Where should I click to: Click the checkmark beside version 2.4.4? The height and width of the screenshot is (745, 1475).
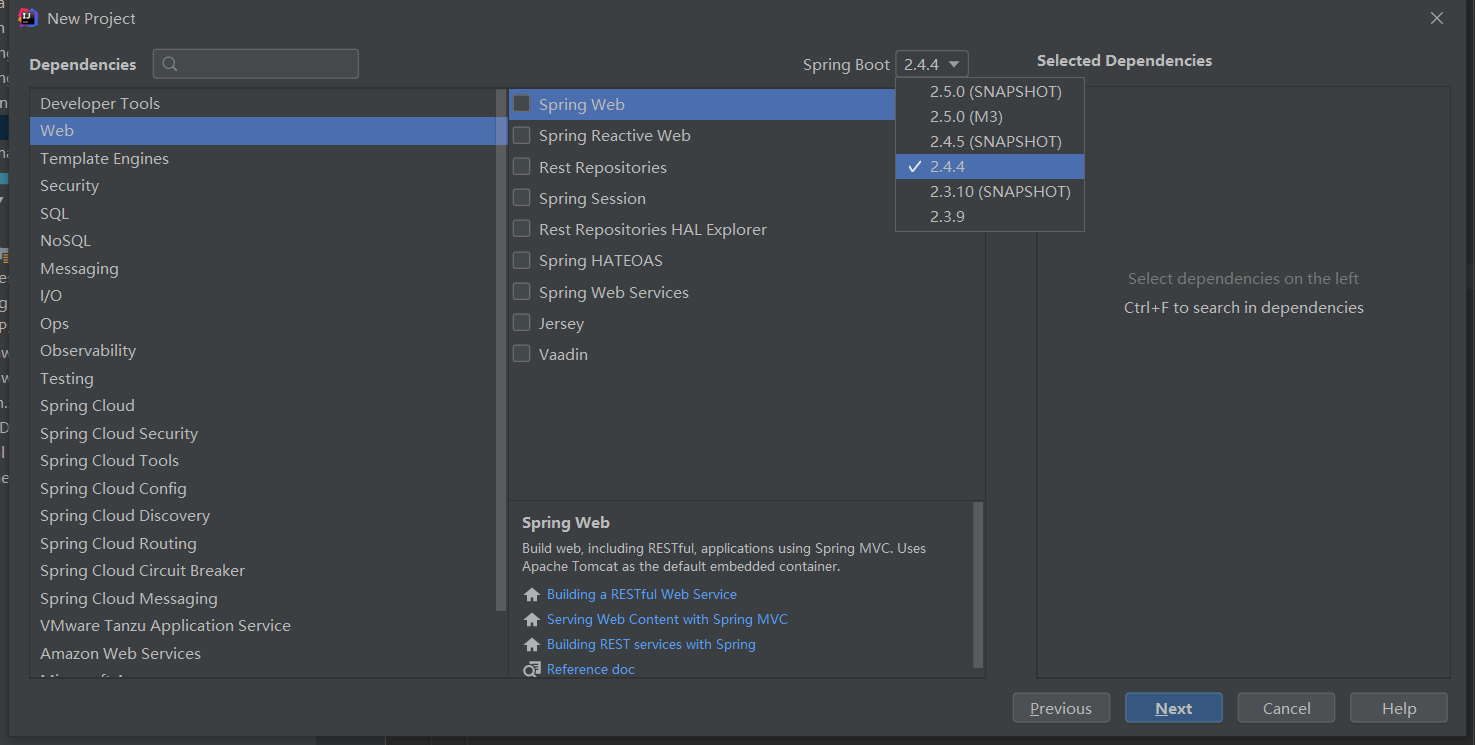pos(914,166)
